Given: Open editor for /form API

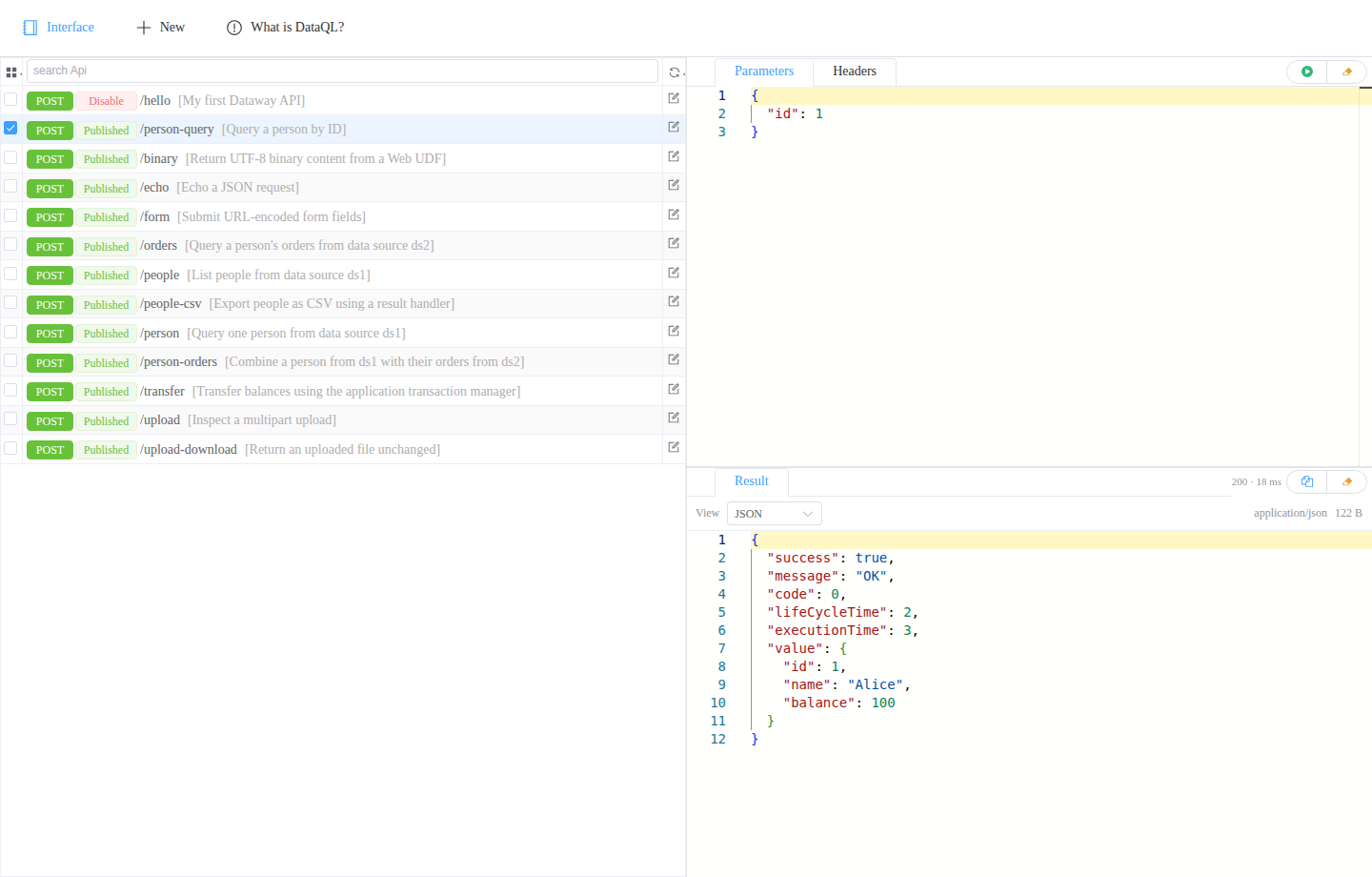Looking at the screenshot, I should click(674, 214).
